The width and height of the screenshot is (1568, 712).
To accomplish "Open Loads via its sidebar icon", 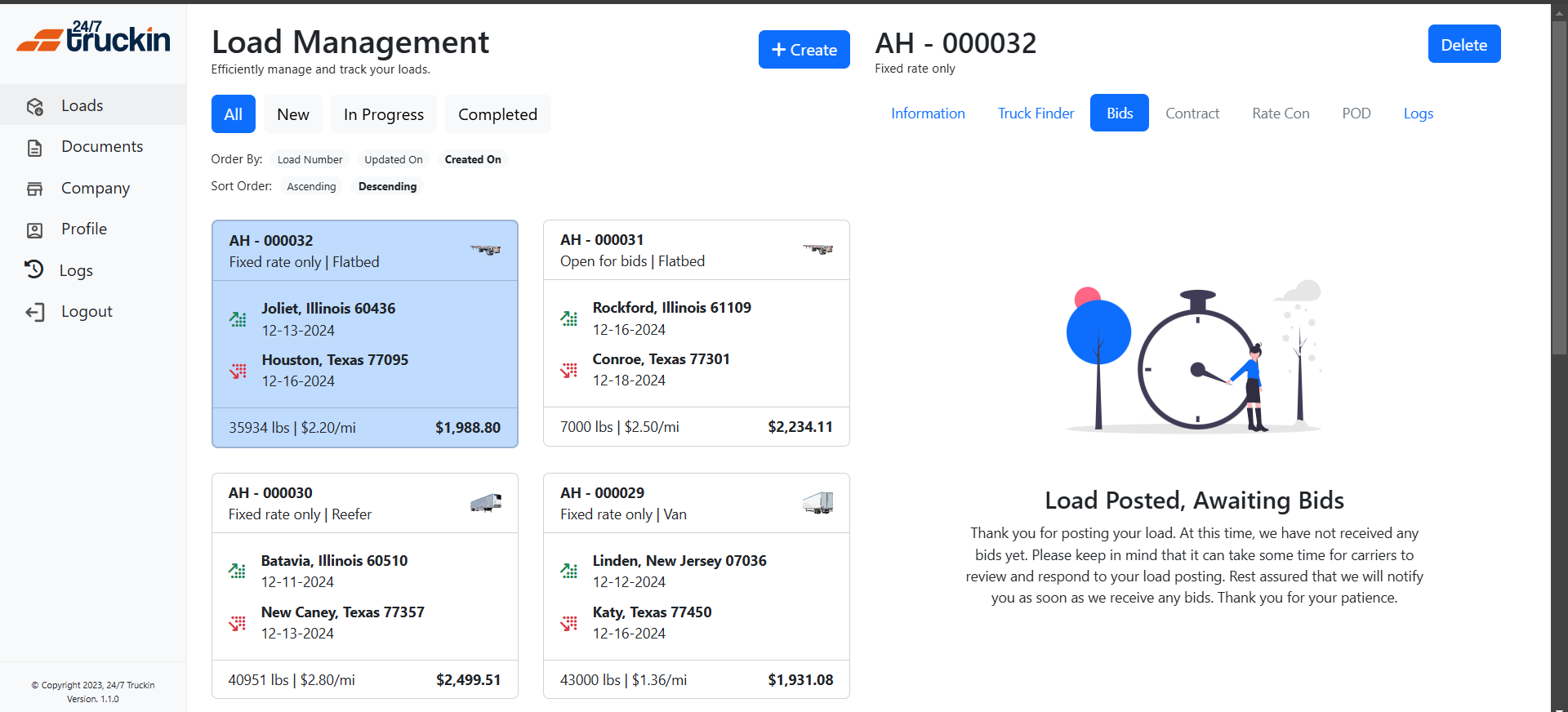I will 35,106.
